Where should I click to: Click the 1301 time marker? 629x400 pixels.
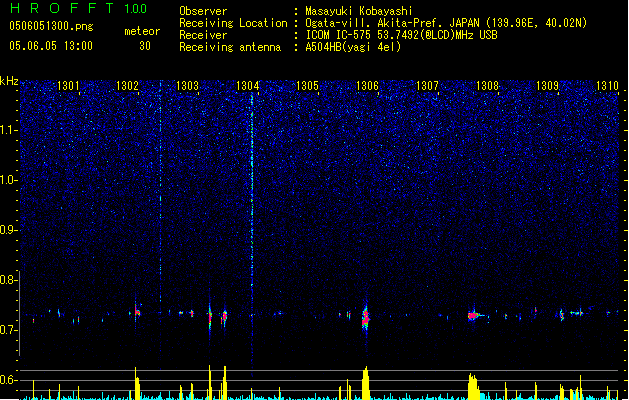[x=68, y=85]
